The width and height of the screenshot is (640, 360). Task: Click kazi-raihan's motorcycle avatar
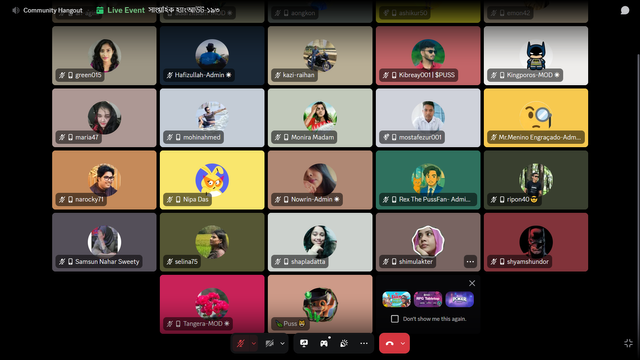pos(320,56)
